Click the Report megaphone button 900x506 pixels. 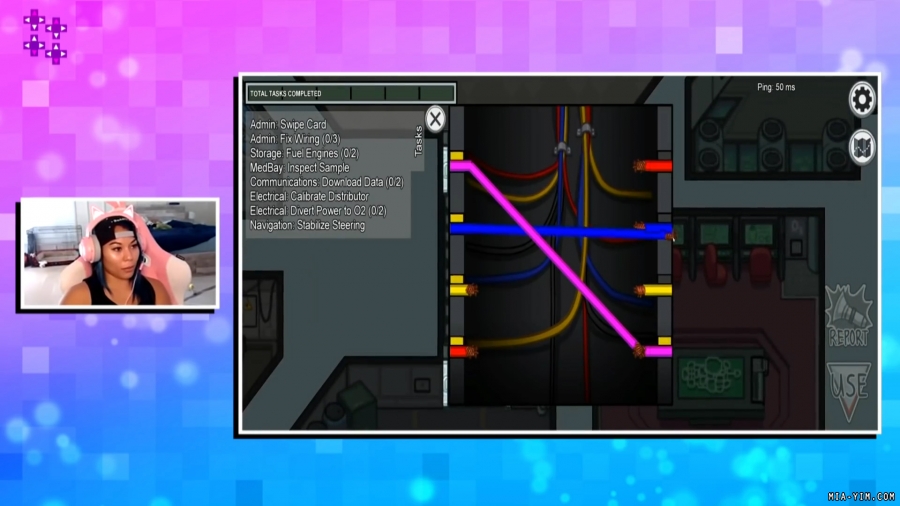pyautogui.click(x=848, y=316)
